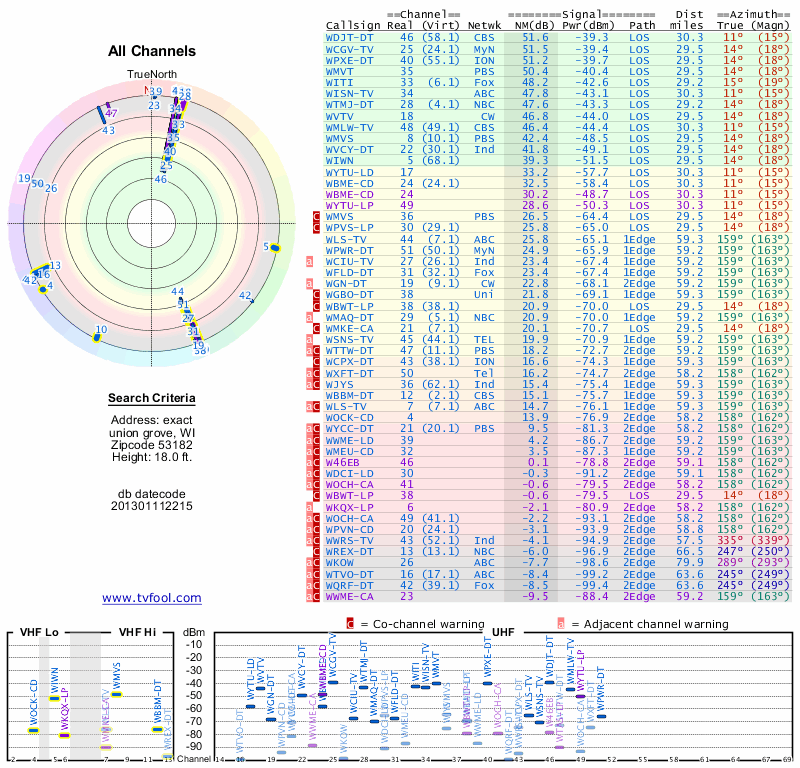
Task: Click the channel 50 label on the radar
Action: (x=37, y=183)
